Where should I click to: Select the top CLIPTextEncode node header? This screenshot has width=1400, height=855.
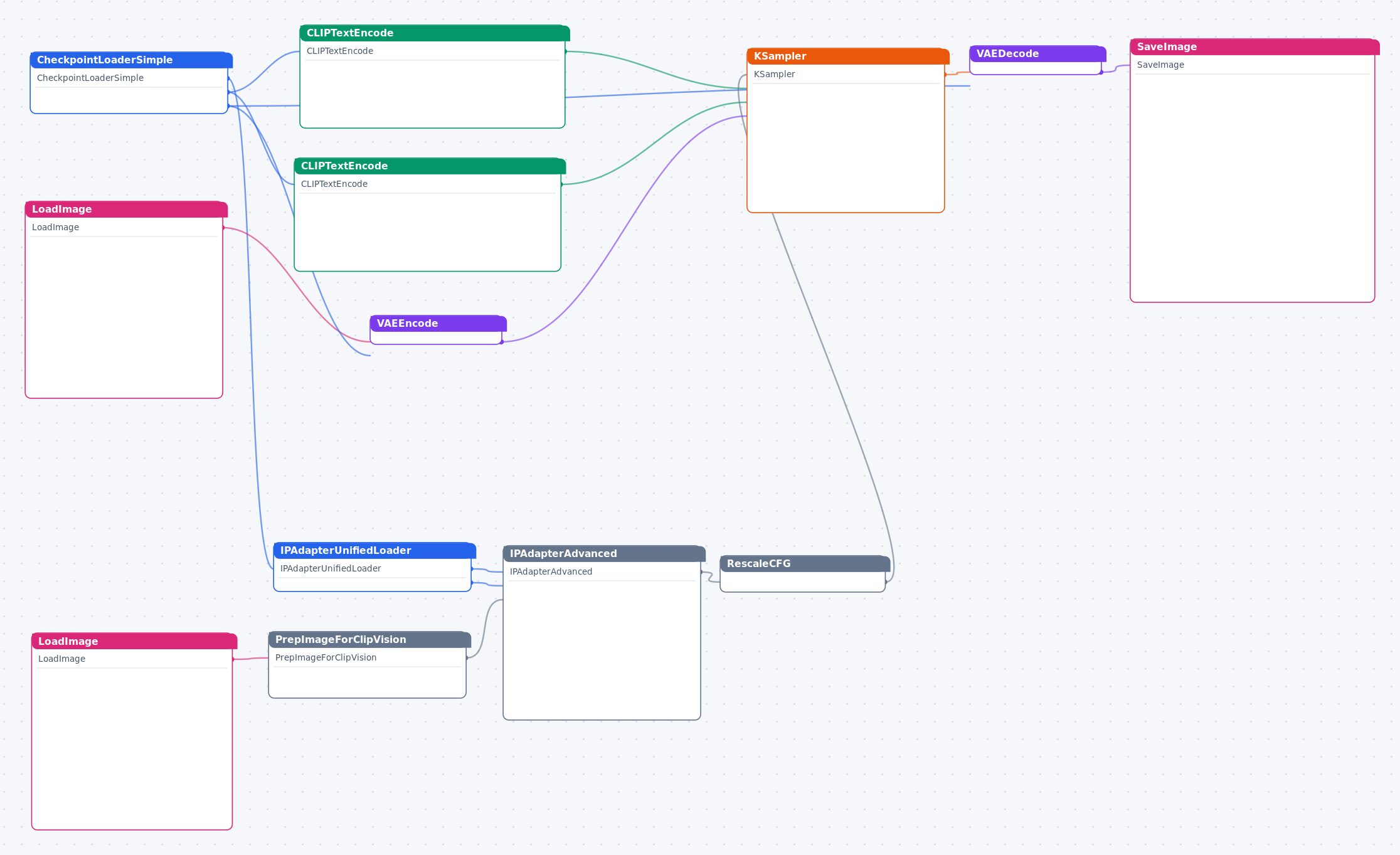pos(435,33)
